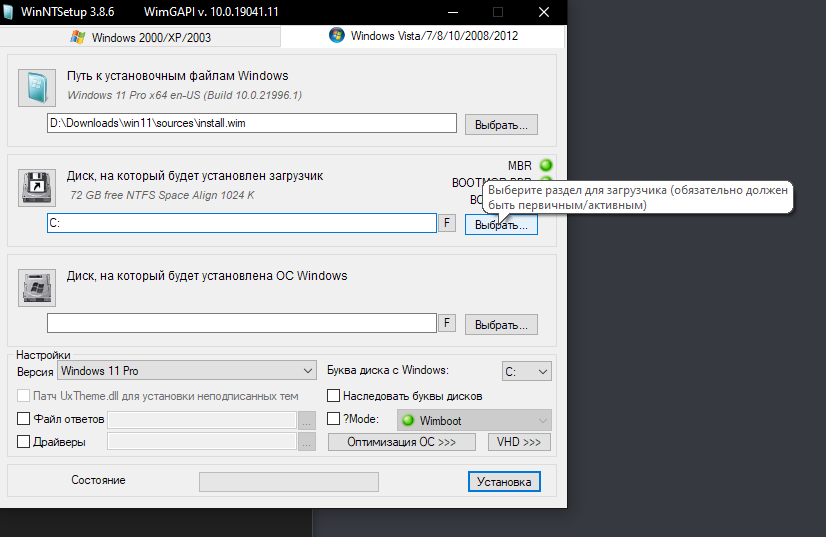Click the boot drive C: input field

242,223
